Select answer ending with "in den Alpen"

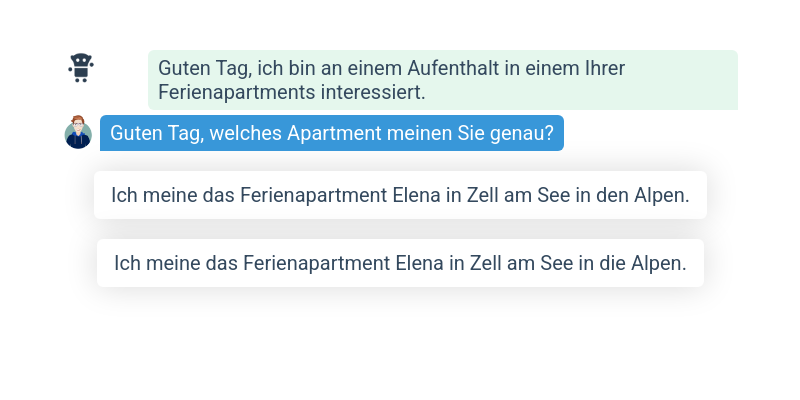(x=400, y=195)
